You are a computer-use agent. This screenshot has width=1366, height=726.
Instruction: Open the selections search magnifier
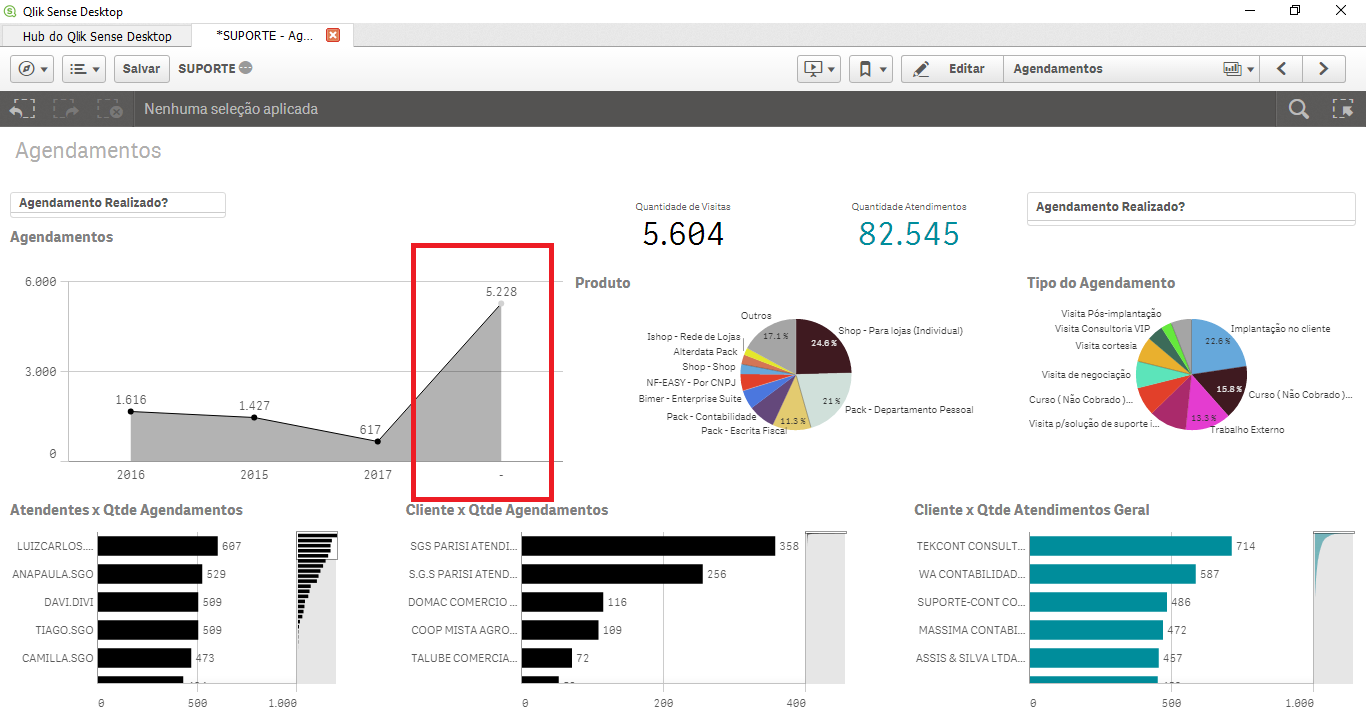tap(1298, 109)
